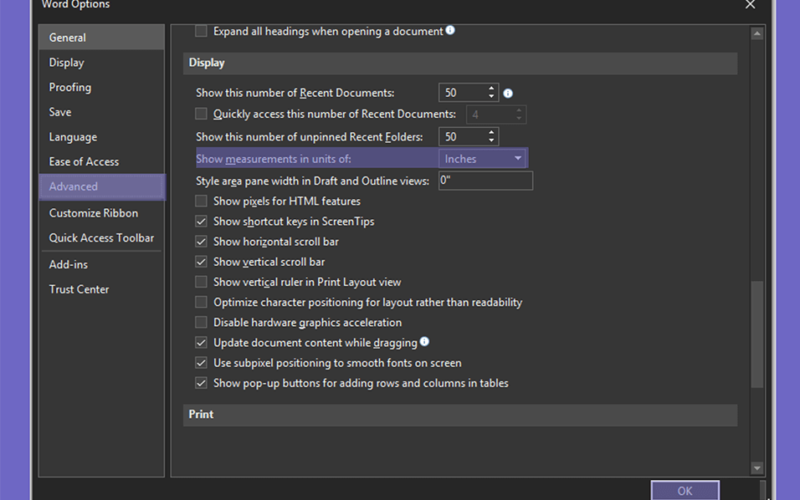Increase the Recent Documents number with up arrow
This screenshot has height=500, width=800.
[x=491, y=89]
